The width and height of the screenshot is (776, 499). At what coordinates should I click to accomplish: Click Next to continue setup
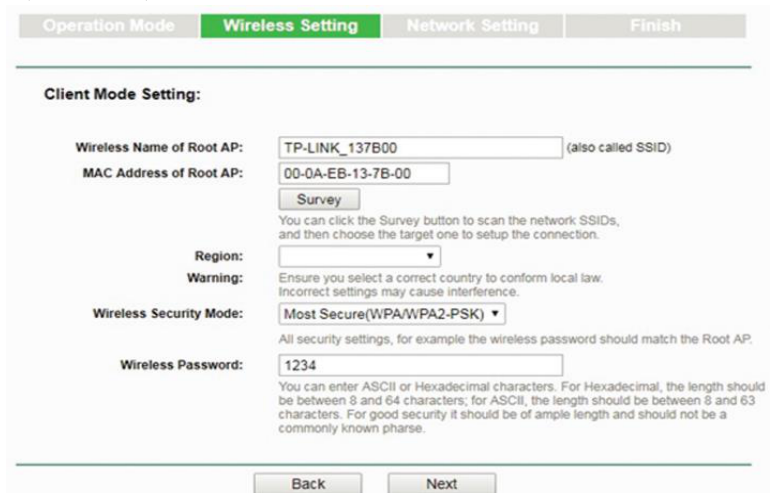(442, 484)
